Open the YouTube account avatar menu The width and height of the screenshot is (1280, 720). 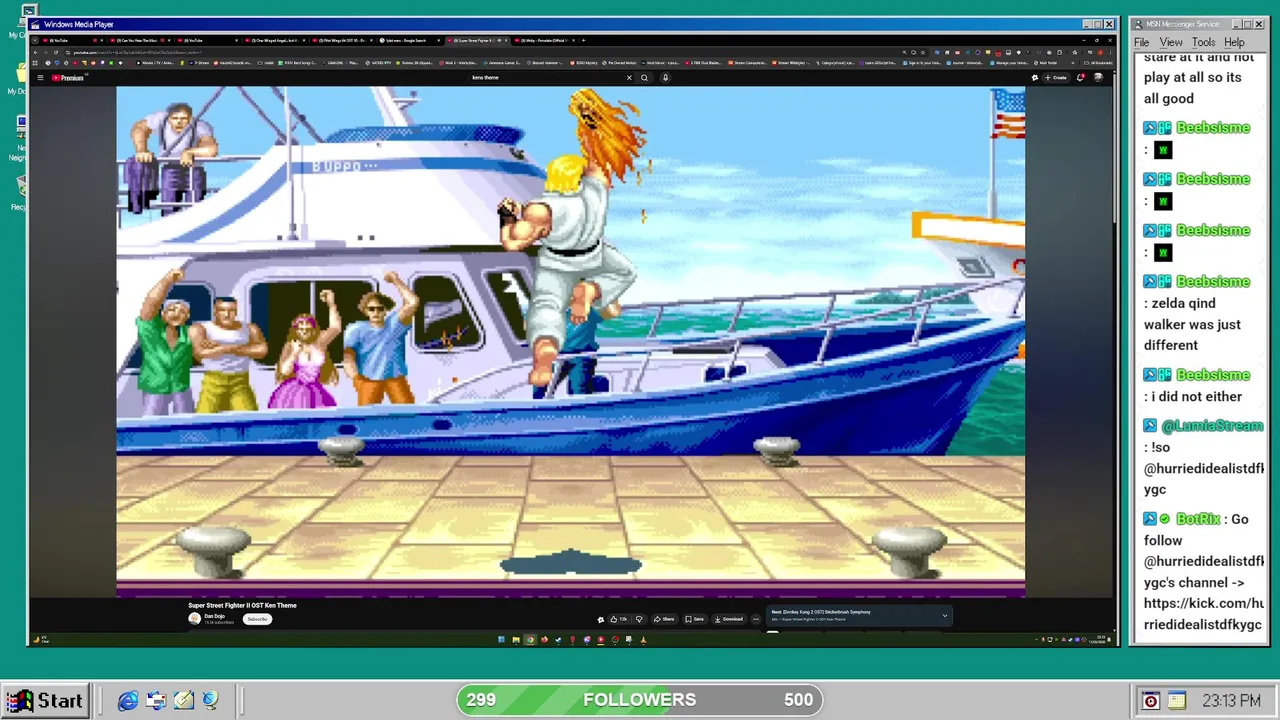[1098, 77]
